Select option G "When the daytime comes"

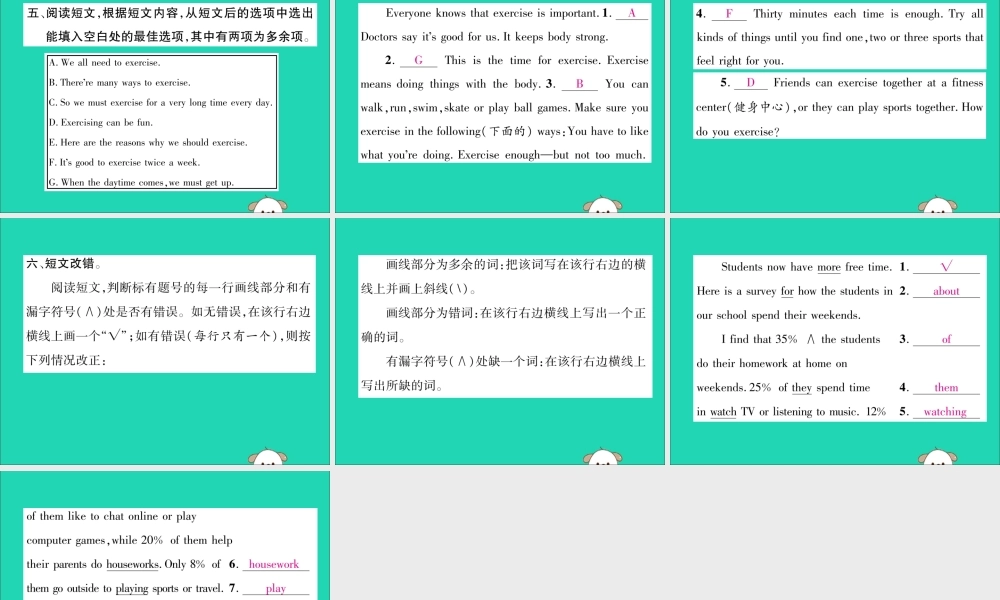(x=141, y=182)
